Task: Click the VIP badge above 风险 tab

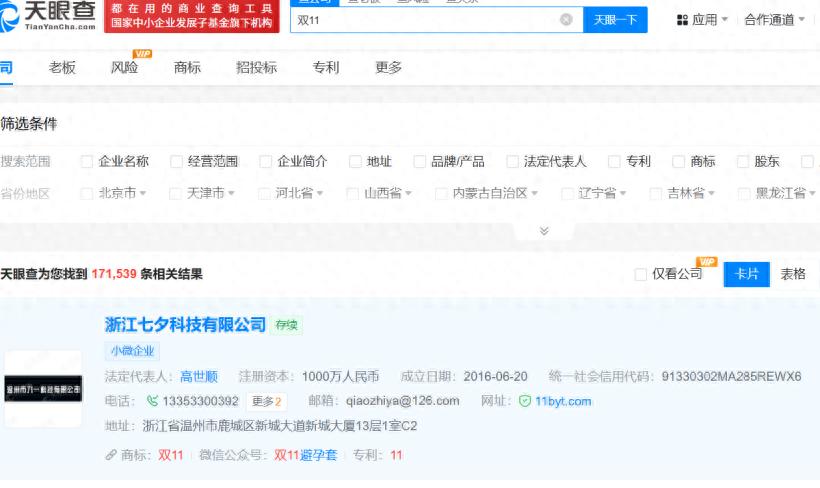Action: [x=142, y=54]
